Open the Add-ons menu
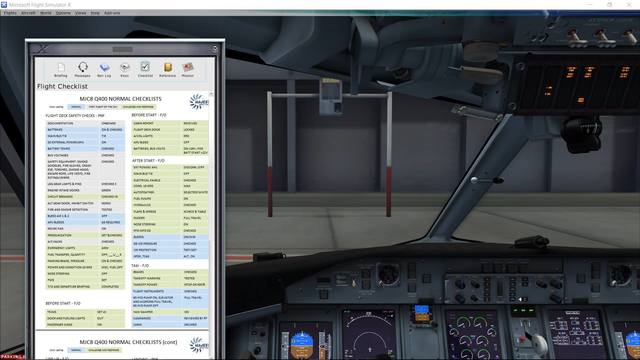This screenshot has width=640, height=360. pyautogui.click(x=112, y=13)
